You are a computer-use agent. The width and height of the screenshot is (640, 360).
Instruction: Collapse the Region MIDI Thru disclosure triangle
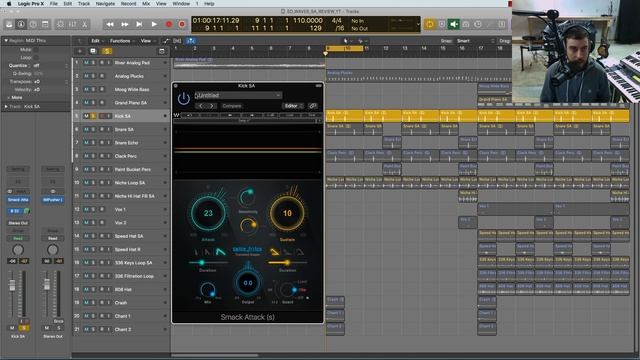tap(6, 41)
